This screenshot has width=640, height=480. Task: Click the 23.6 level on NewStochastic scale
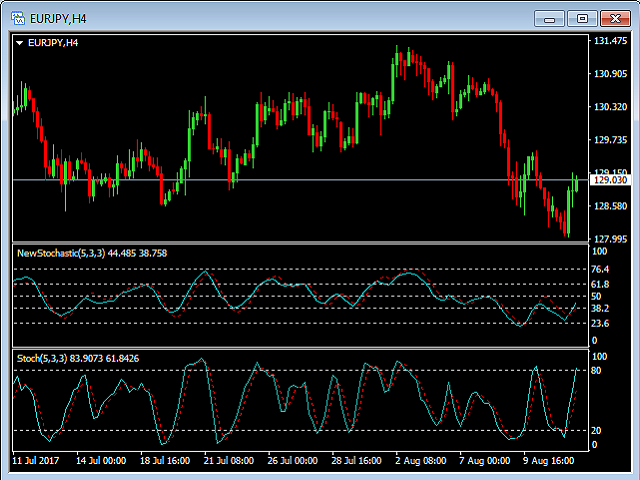point(600,324)
